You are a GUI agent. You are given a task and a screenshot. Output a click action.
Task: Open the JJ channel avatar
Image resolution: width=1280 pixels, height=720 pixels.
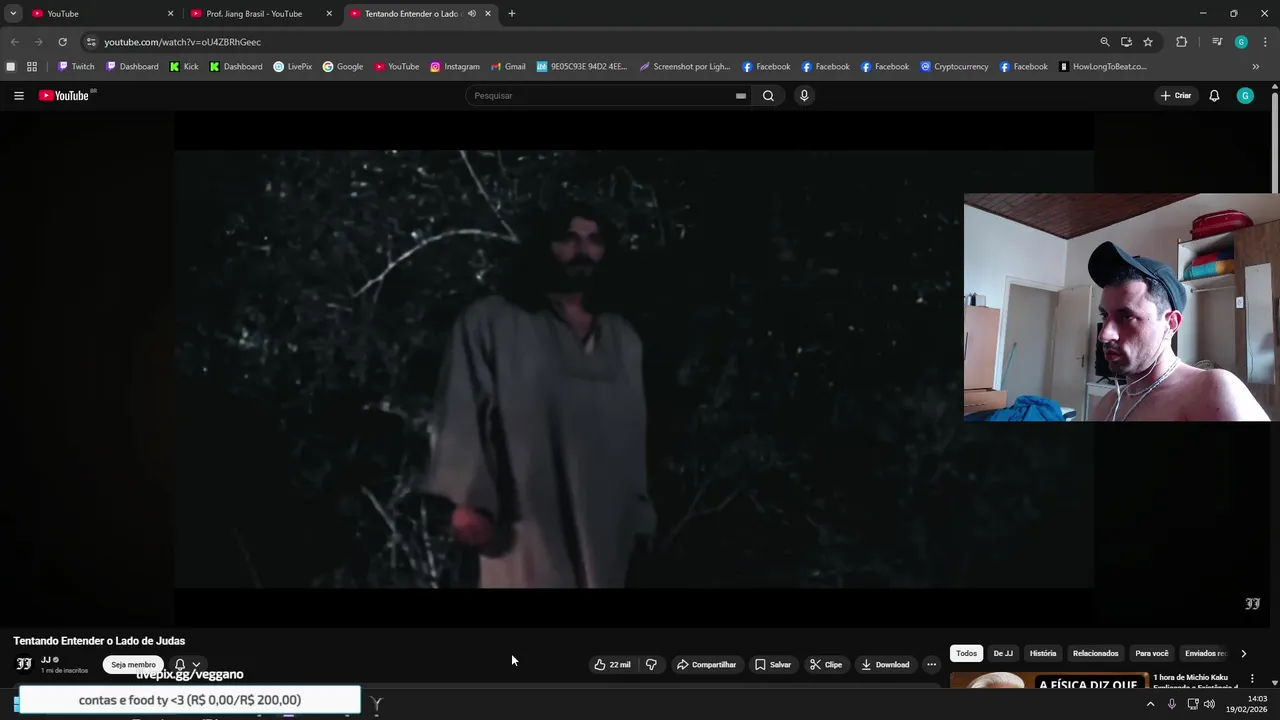(24, 664)
